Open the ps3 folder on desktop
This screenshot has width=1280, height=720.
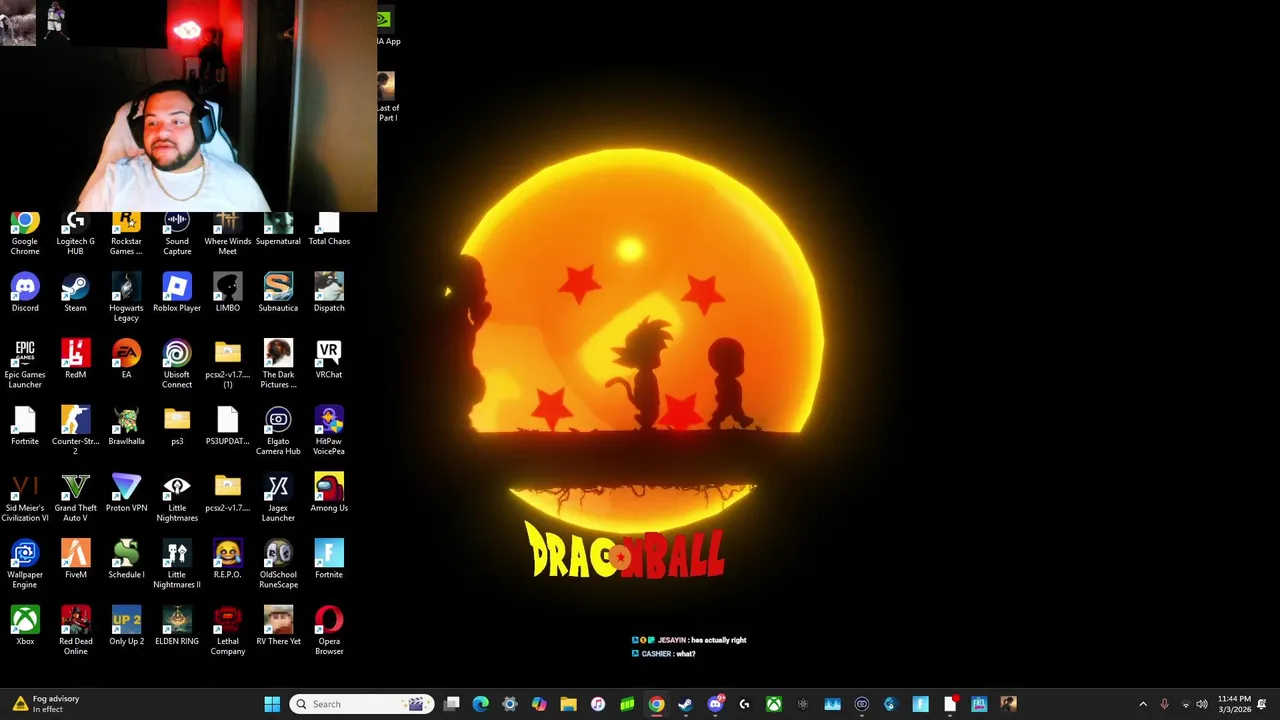click(177, 427)
